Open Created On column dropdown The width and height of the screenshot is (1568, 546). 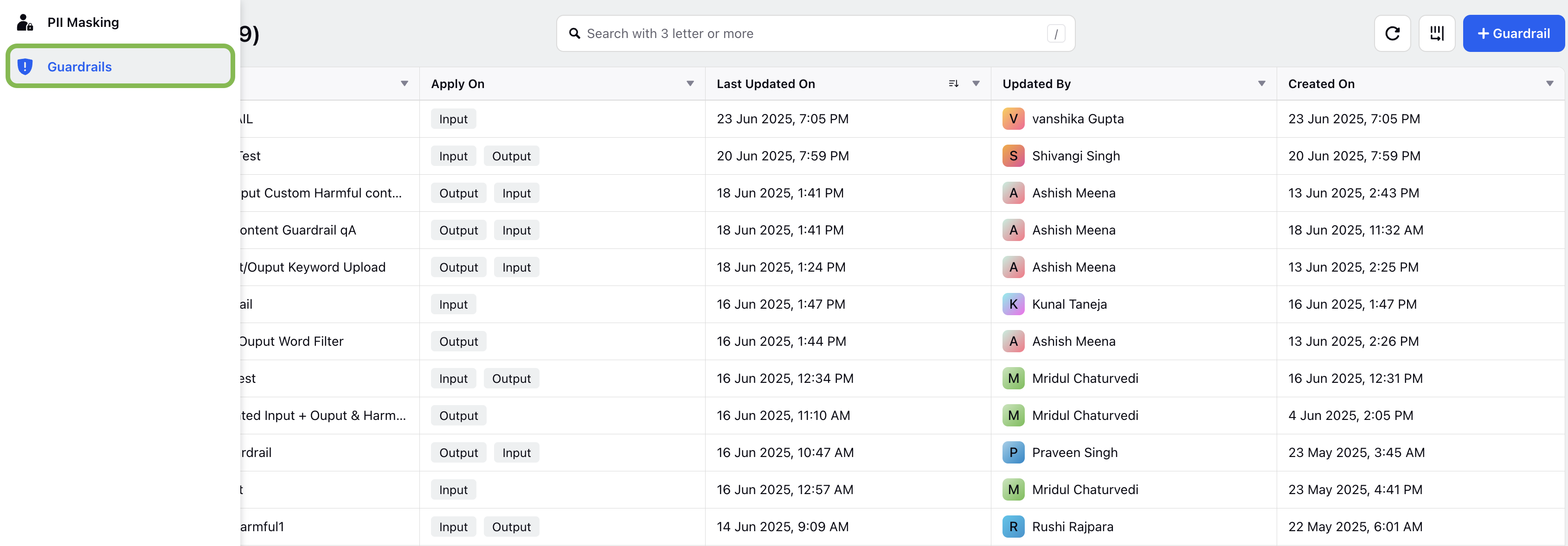pyautogui.click(x=1549, y=84)
